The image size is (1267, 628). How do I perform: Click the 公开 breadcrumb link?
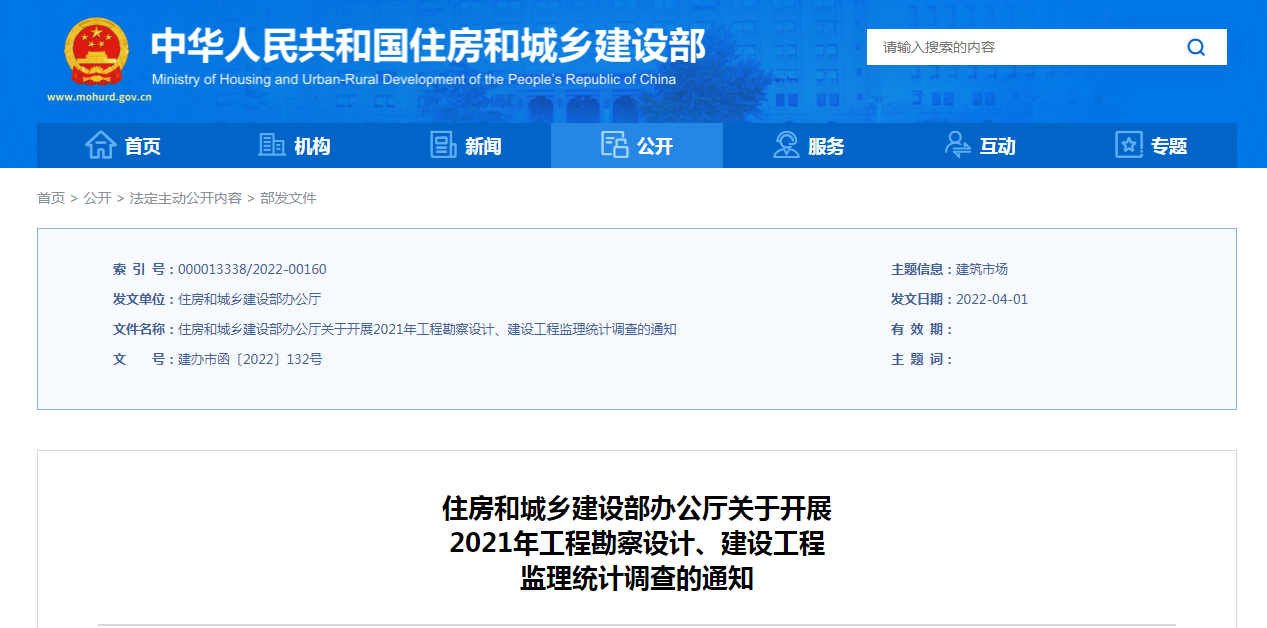click(x=98, y=198)
